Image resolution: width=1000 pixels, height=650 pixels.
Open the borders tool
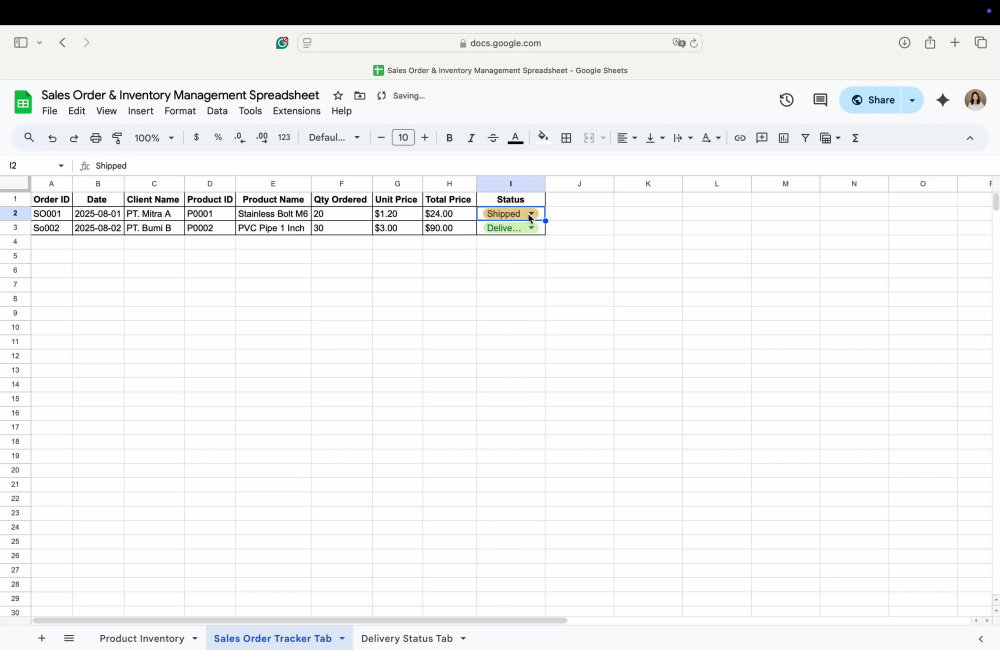click(566, 138)
